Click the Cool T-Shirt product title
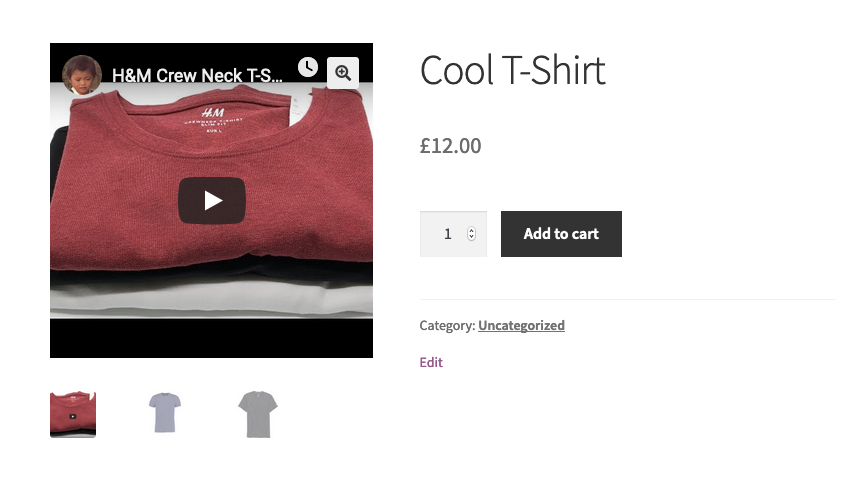867x477 pixels. (x=512, y=71)
